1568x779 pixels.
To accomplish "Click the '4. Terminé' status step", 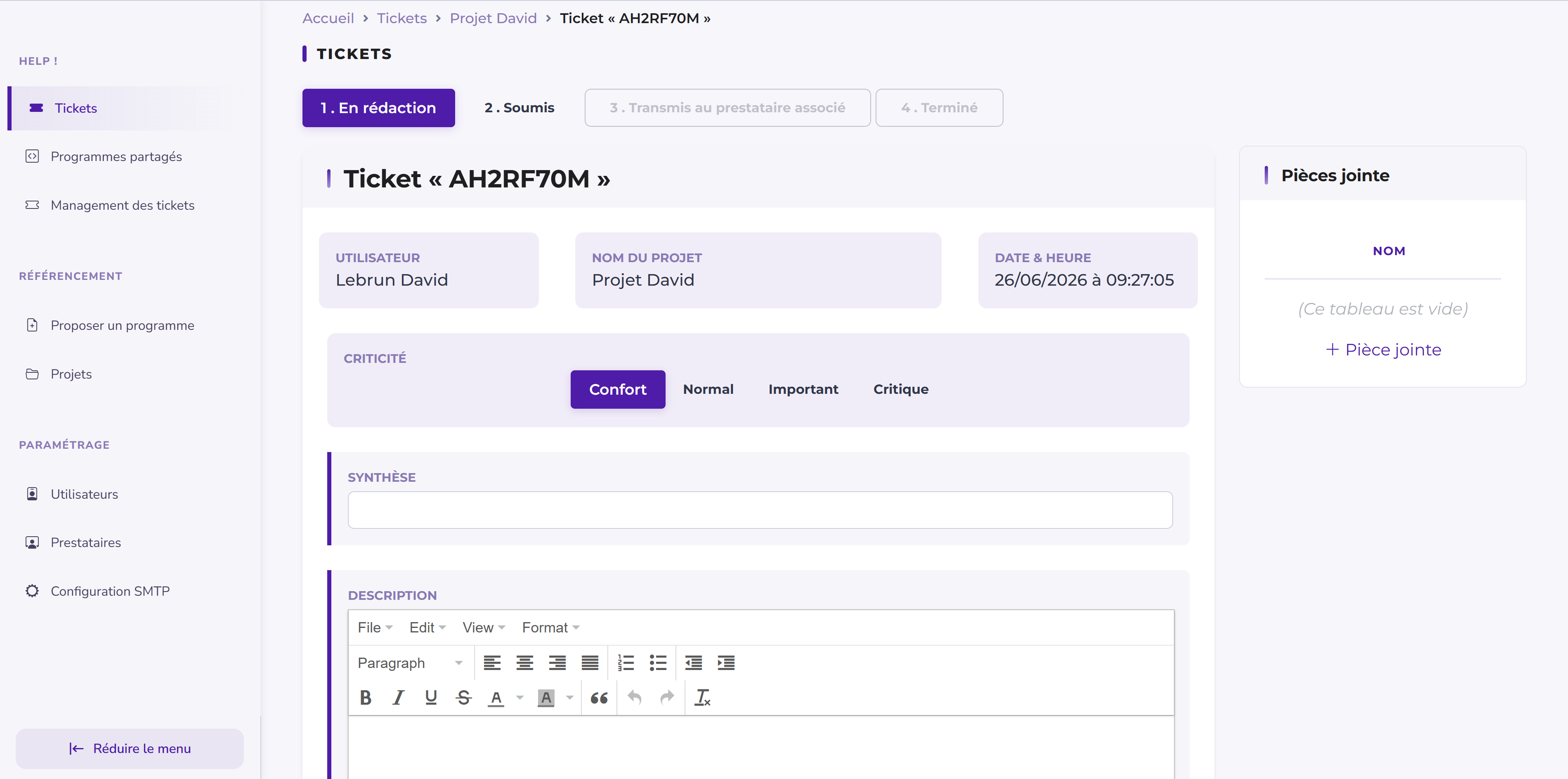I will pyautogui.click(x=939, y=108).
